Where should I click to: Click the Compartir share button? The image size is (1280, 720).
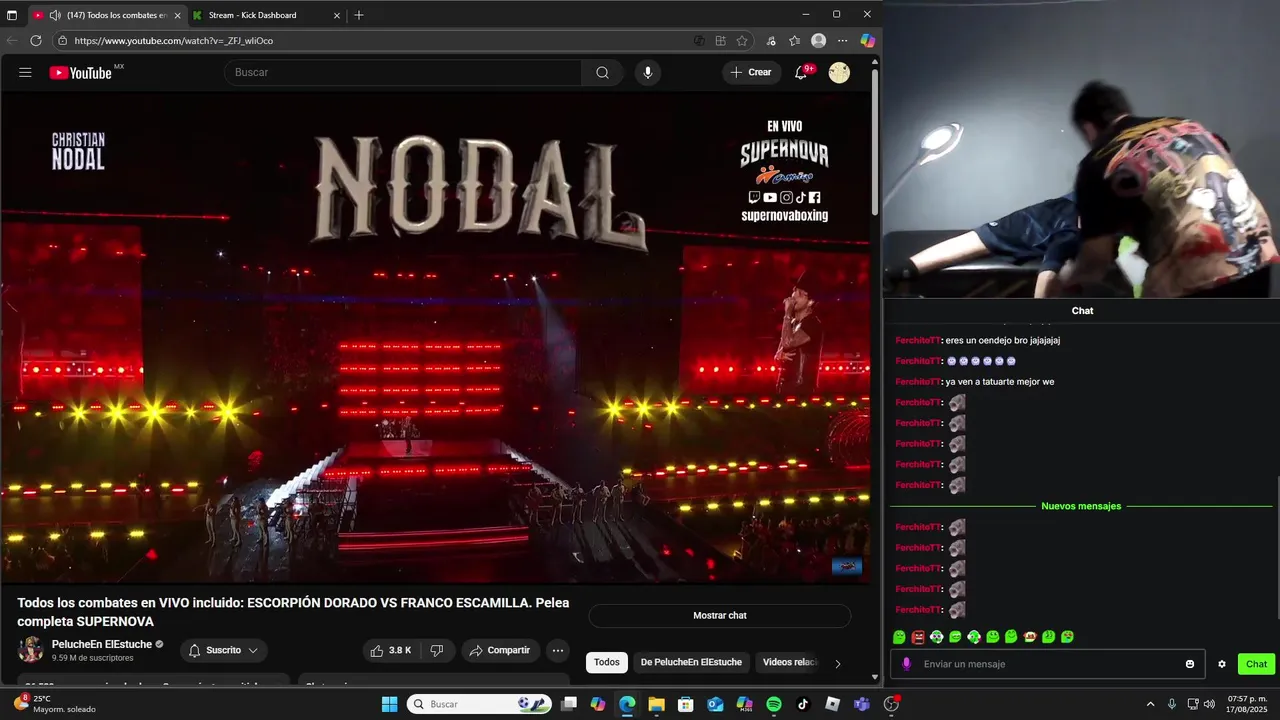pyautogui.click(x=500, y=650)
